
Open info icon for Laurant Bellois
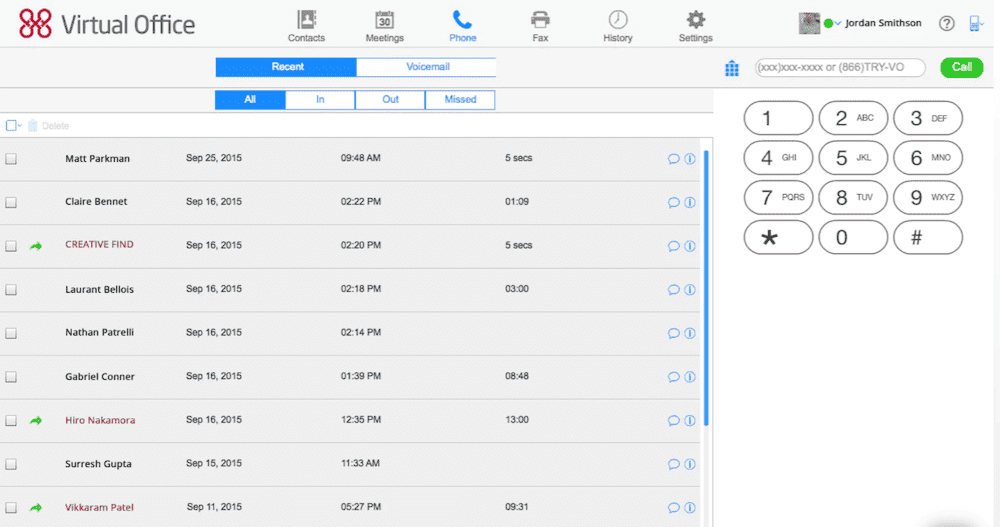point(690,290)
